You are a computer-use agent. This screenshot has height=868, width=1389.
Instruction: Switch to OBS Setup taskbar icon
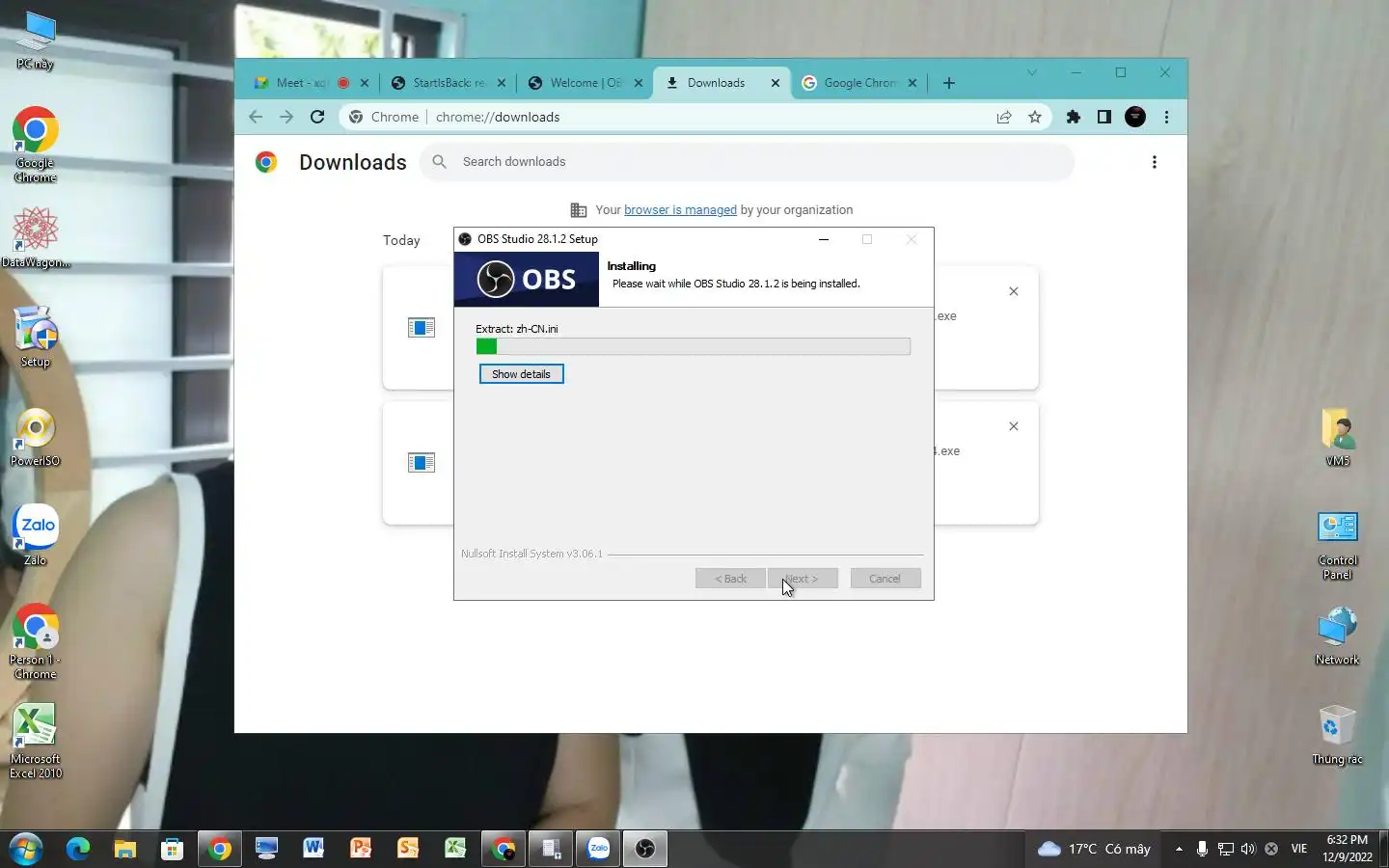click(x=645, y=849)
